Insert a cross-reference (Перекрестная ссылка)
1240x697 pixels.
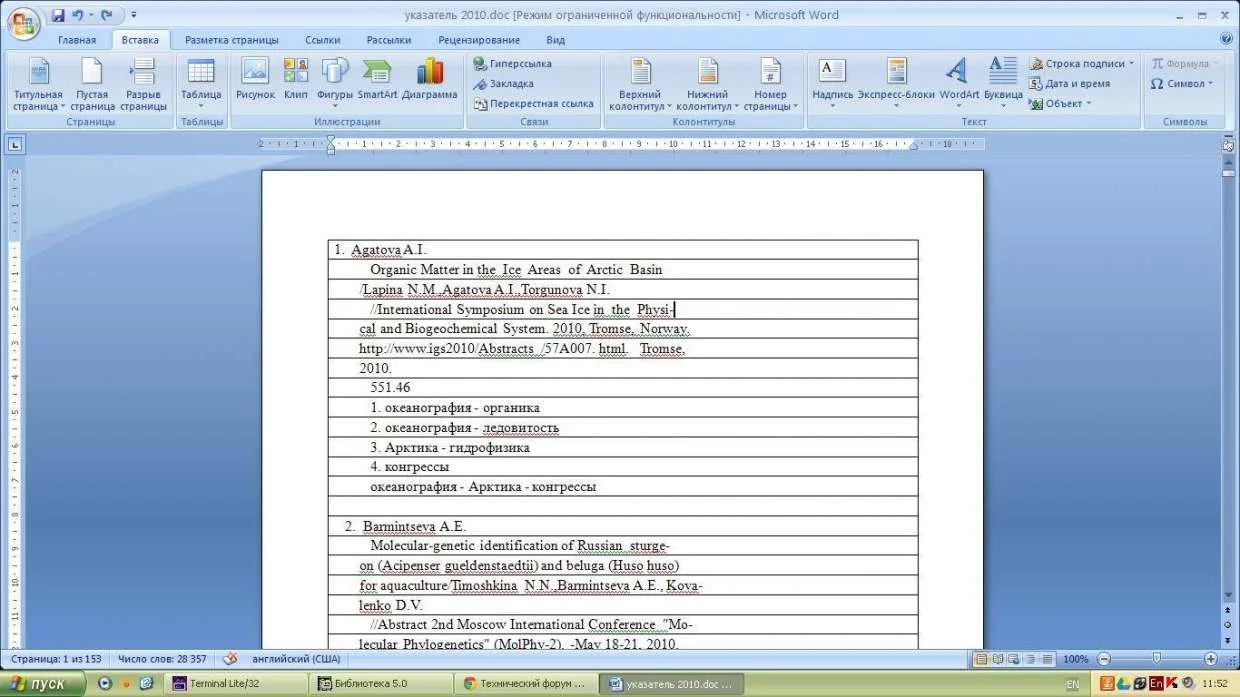tap(533, 104)
